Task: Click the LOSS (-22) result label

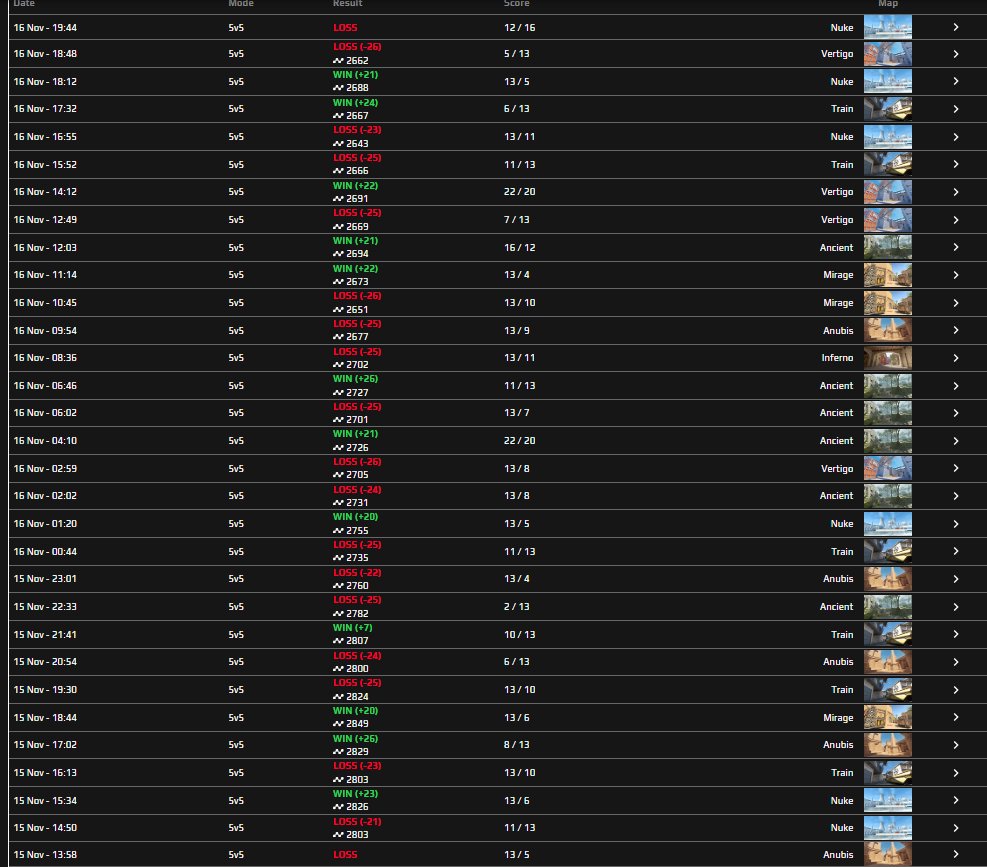Action: click(x=357, y=573)
